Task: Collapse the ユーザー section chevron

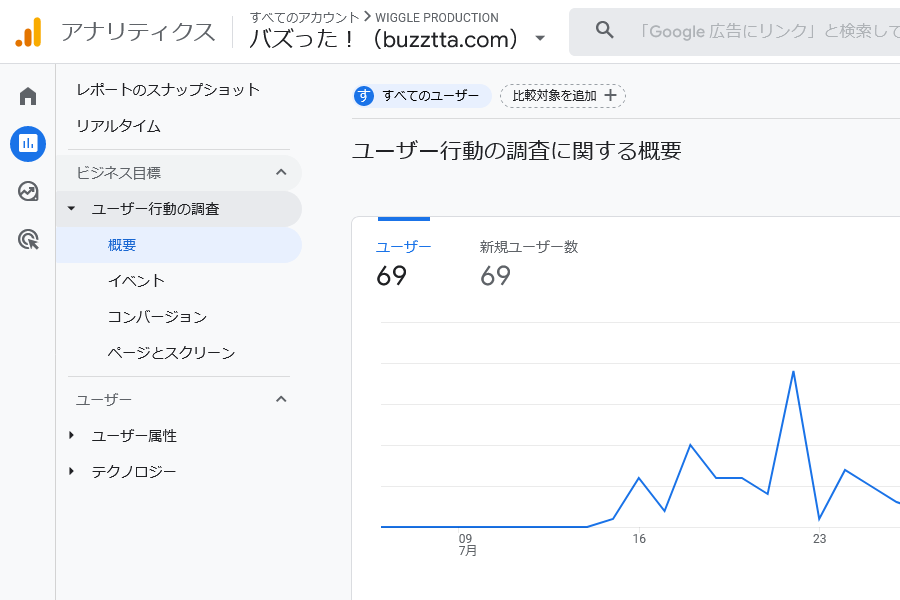Action: click(281, 399)
